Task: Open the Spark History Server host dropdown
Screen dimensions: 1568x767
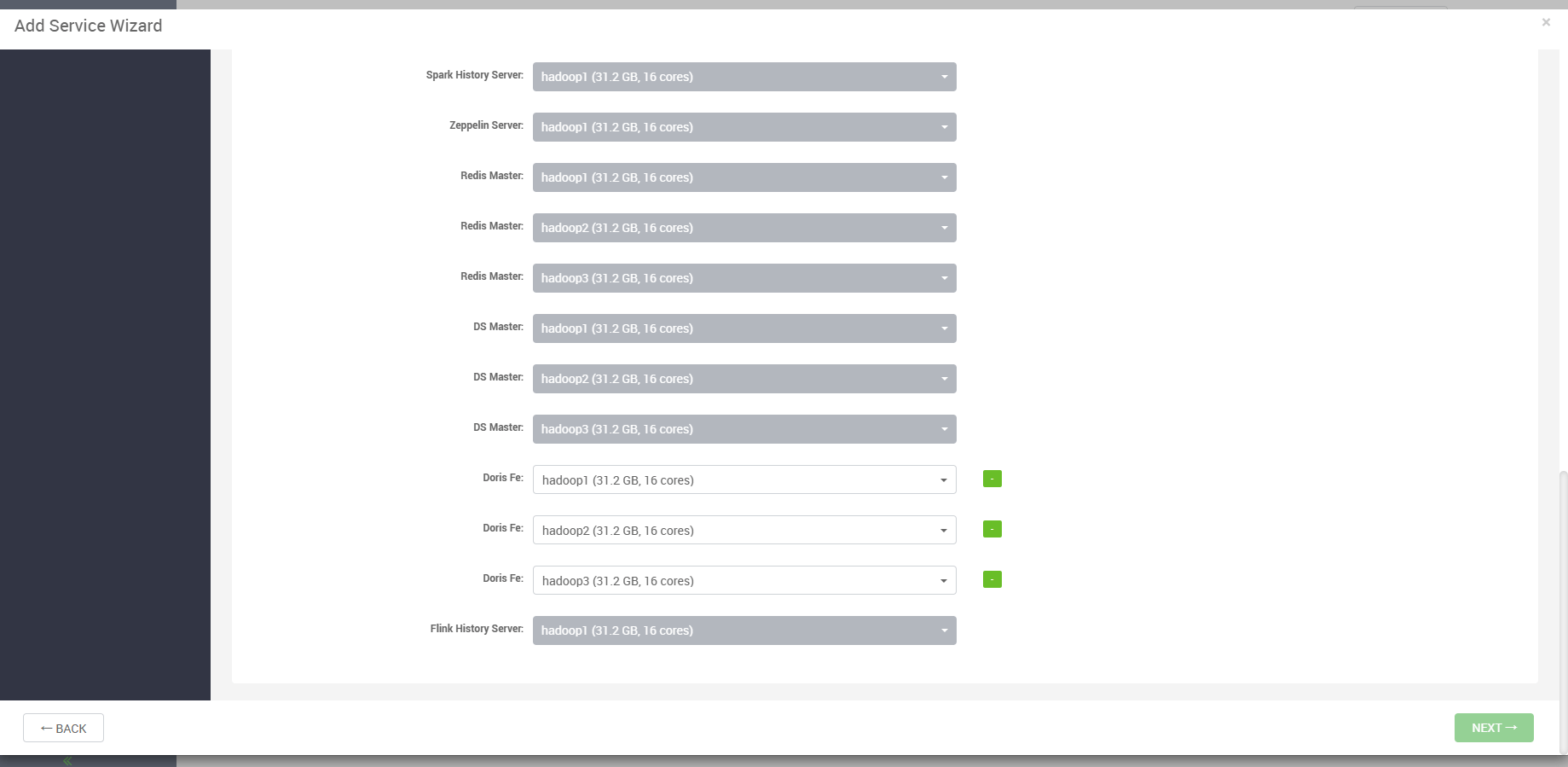Action: pyautogui.click(x=743, y=77)
